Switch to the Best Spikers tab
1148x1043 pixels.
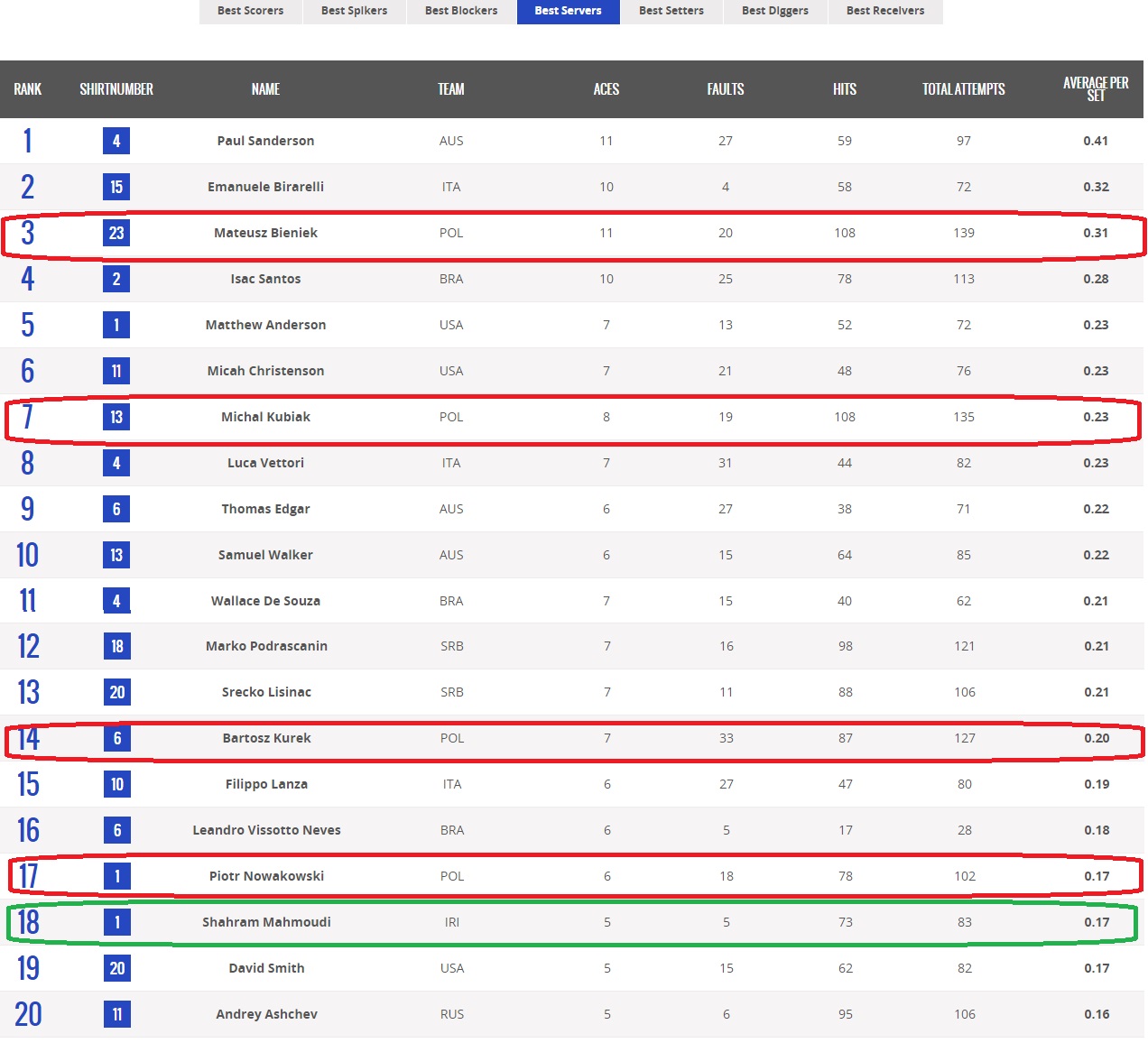click(354, 11)
